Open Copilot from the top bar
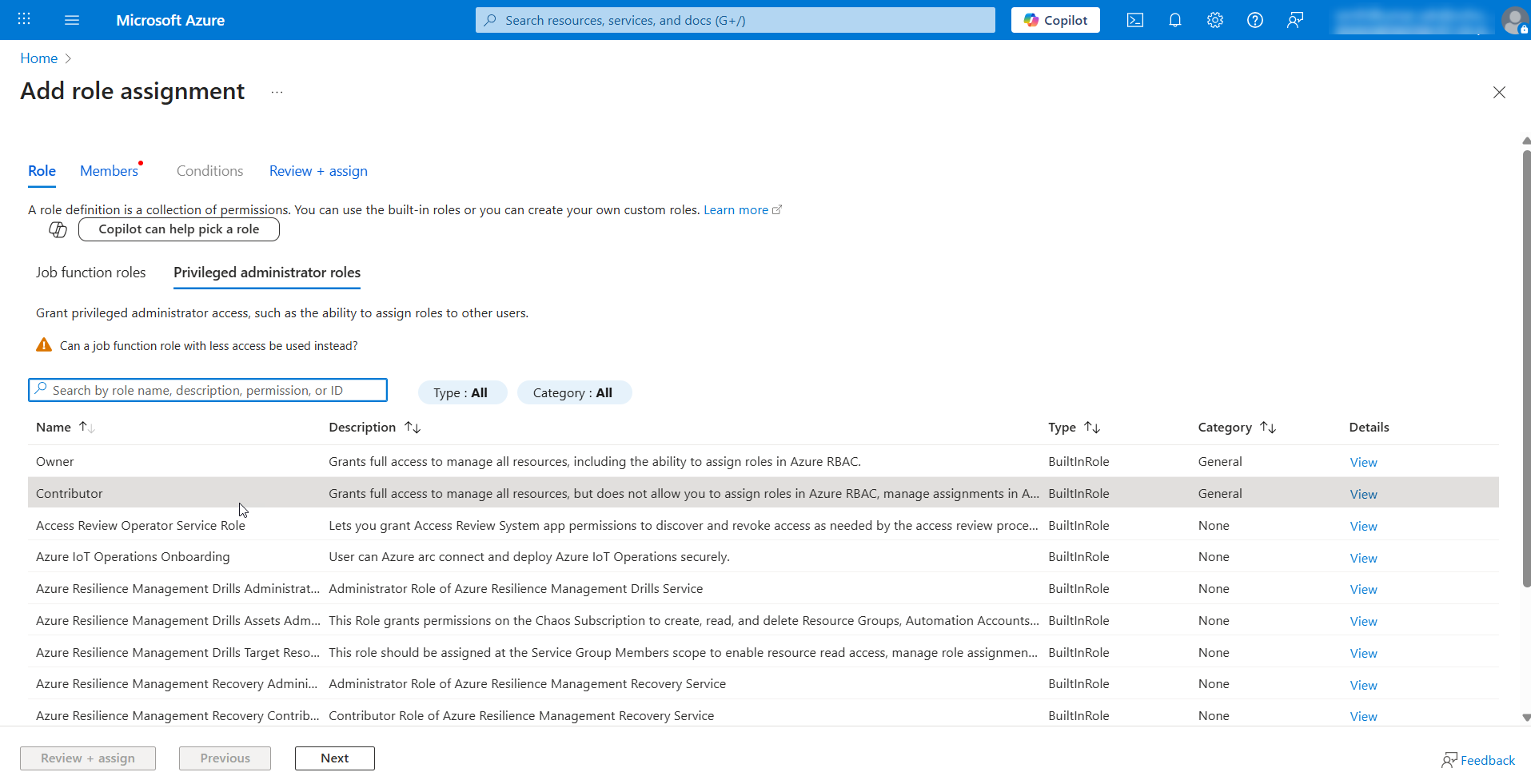Viewport: 1531px width, 784px height. (x=1055, y=20)
